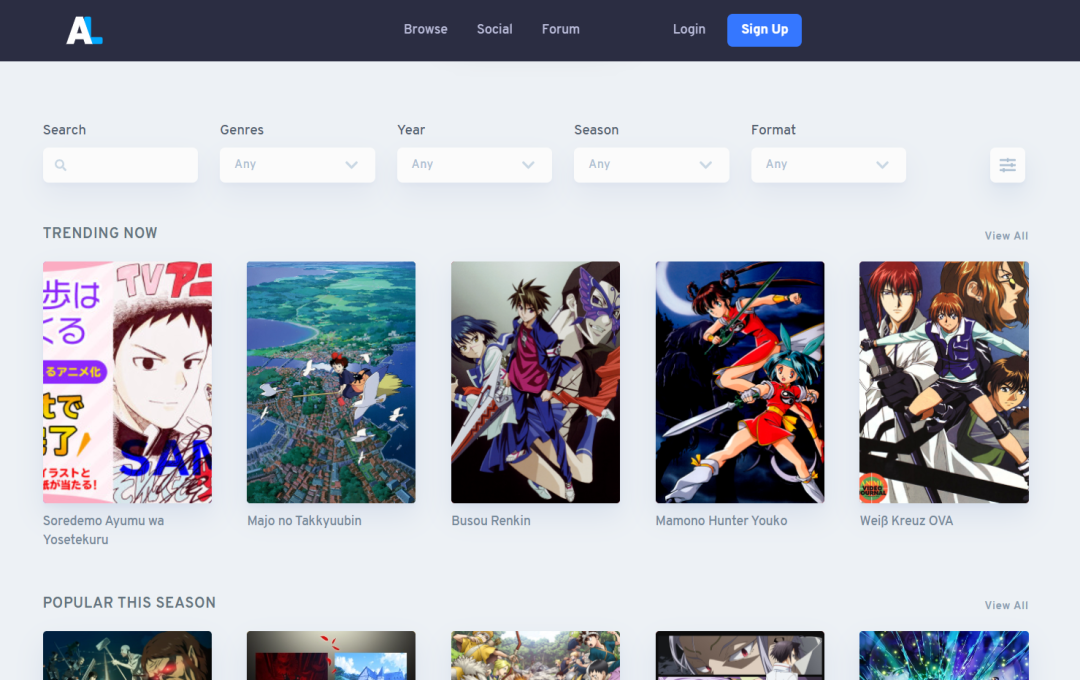Open the Season dropdown
The height and width of the screenshot is (680, 1080).
click(652, 165)
